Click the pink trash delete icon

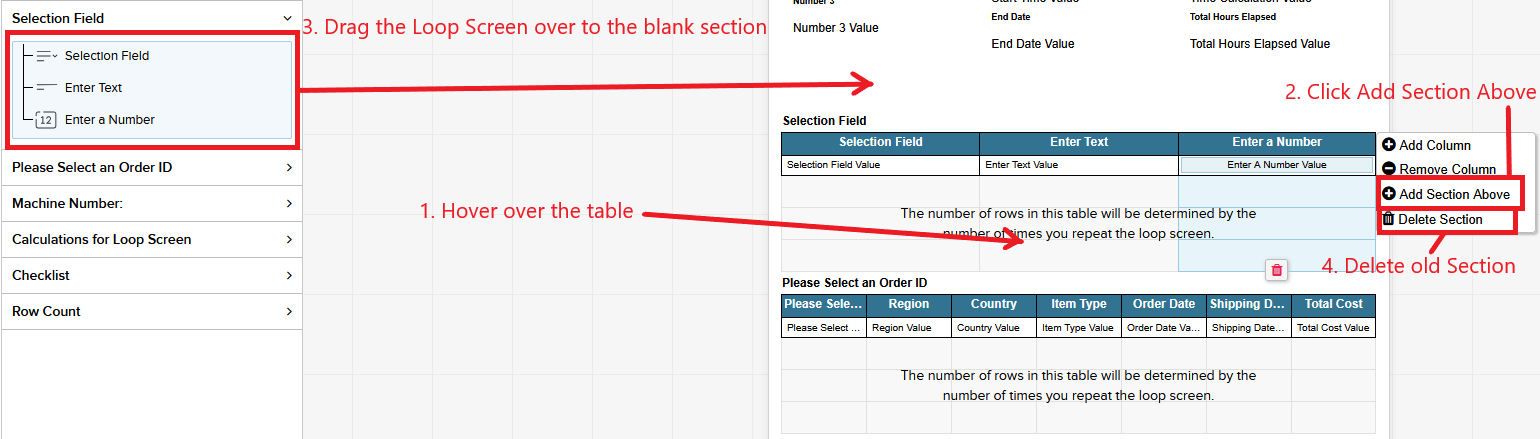tap(1277, 270)
